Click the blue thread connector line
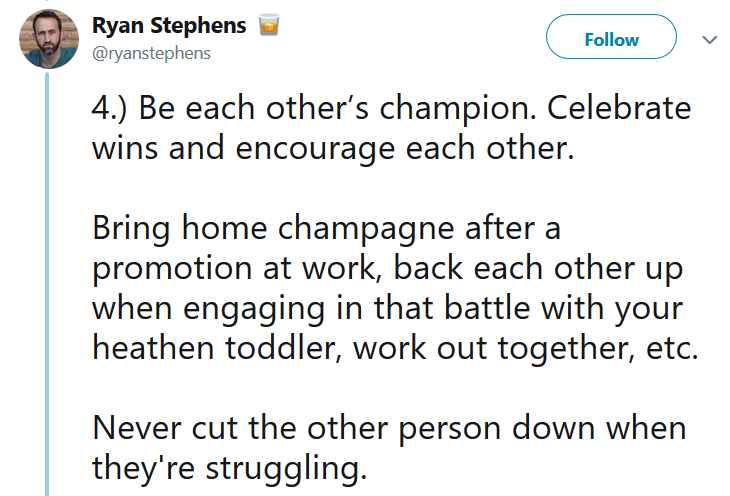Image resolution: width=730 pixels, height=496 pixels. click(x=47, y=283)
